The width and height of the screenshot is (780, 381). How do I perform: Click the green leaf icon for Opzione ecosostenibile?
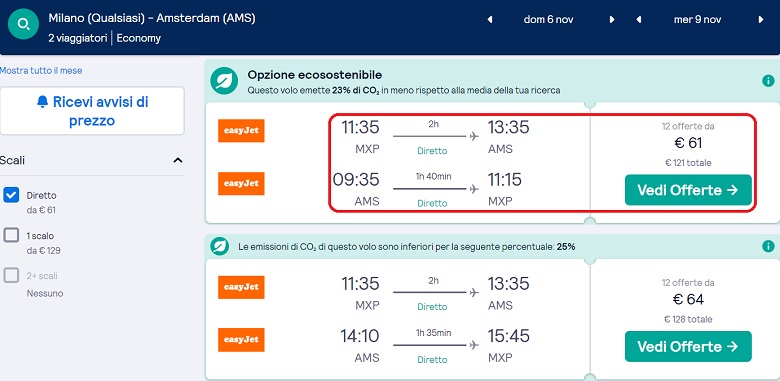[x=224, y=81]
